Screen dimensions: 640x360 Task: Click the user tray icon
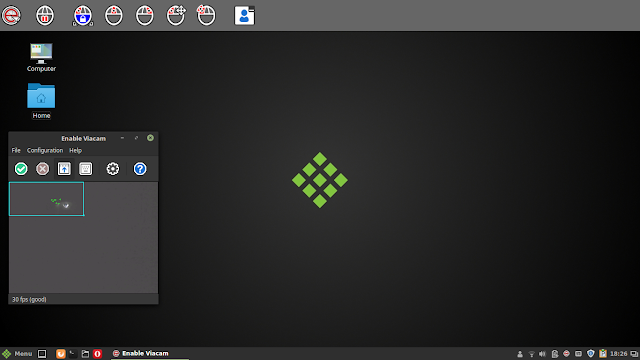(520, 354)
